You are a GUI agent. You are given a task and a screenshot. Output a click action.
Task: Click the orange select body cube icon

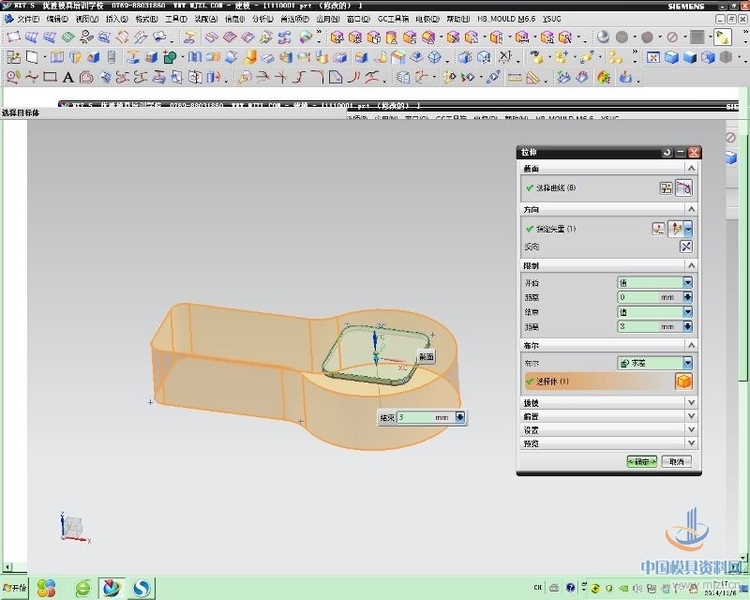click(683, 381)
